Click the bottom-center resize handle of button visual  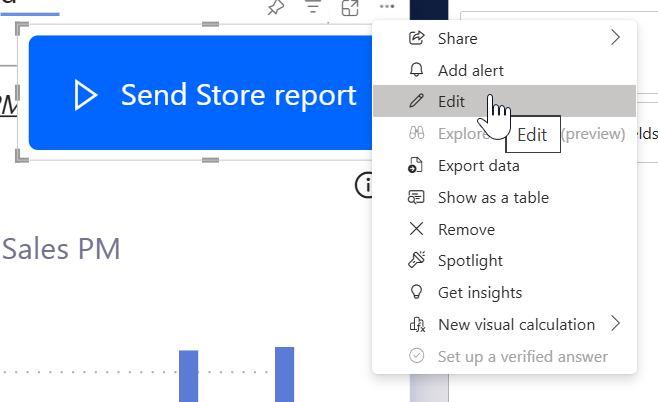click(x=209, y=159)
